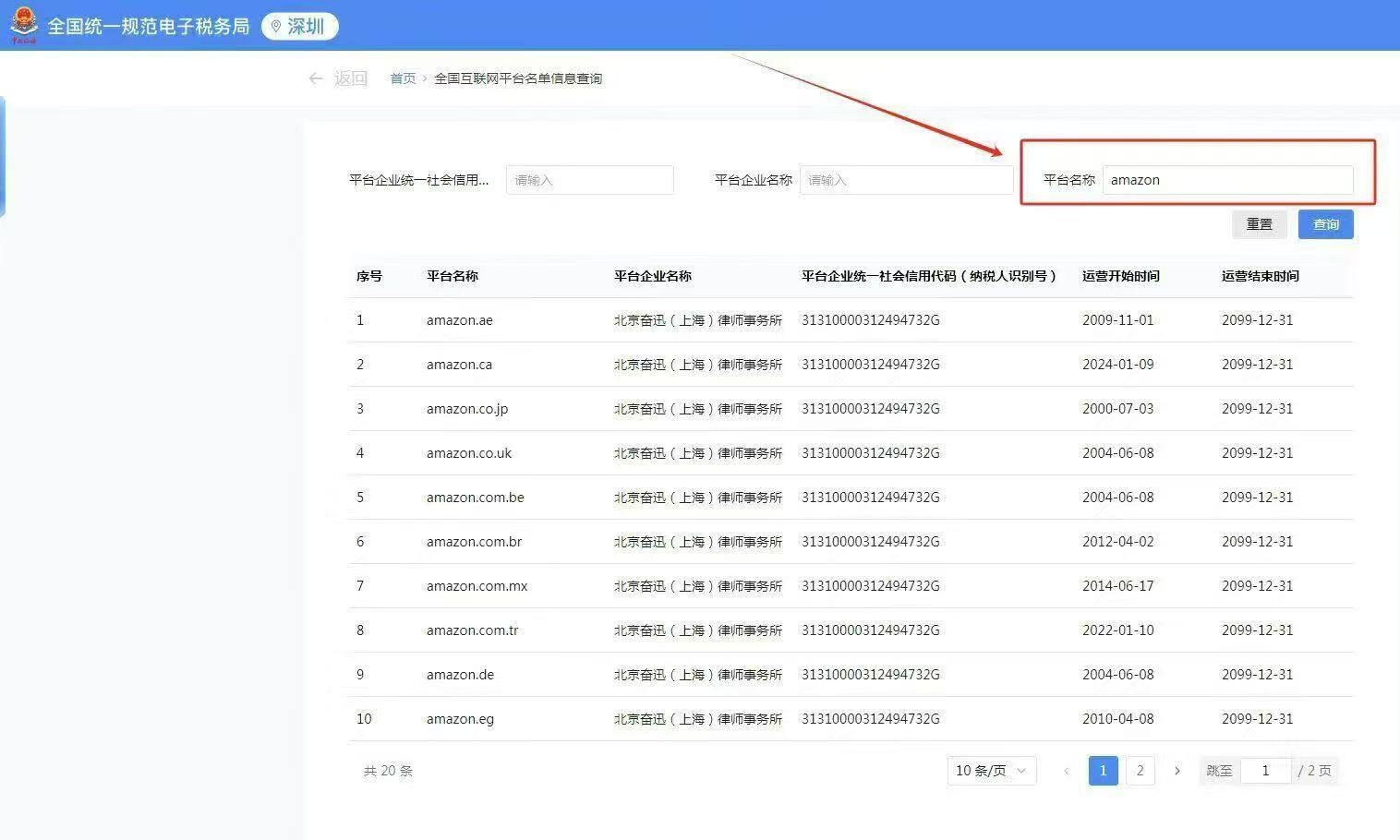
Task: Select the amazon.com.tr platform name cell
Action: (473, 630)
